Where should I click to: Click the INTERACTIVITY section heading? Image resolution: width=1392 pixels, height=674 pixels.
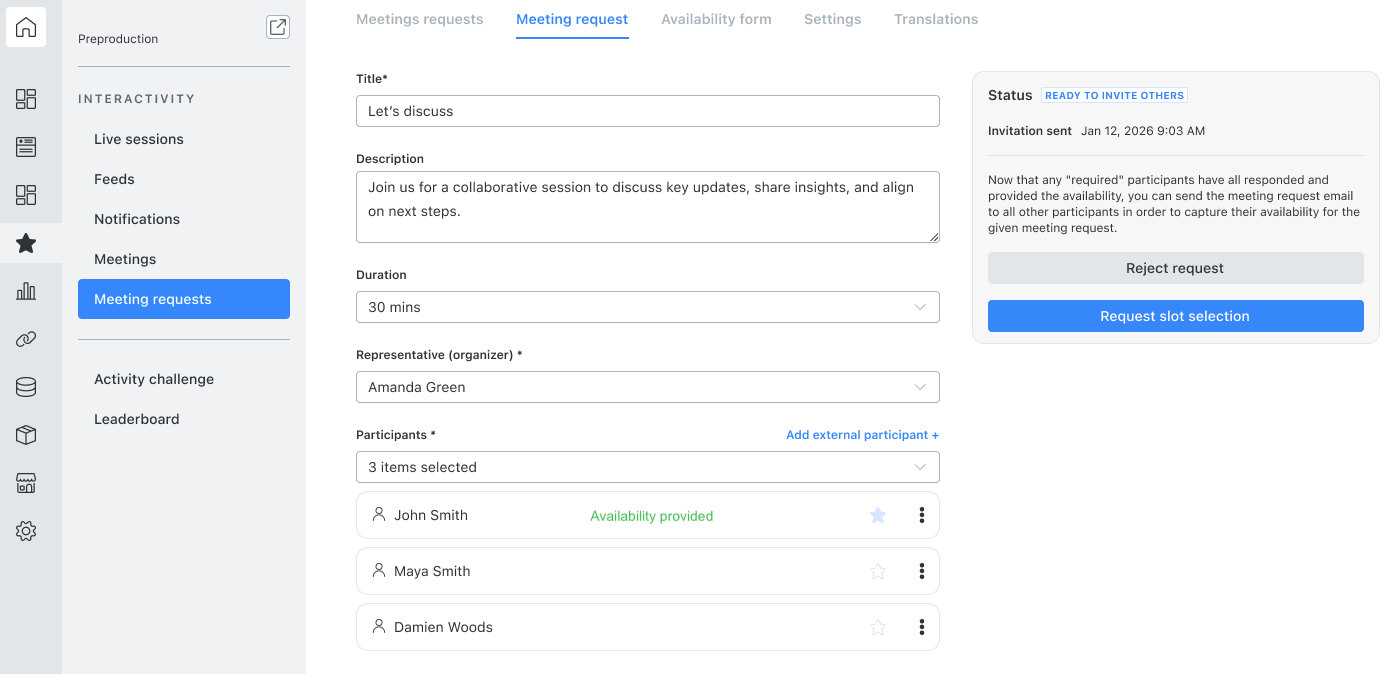[x=137, y=99]
